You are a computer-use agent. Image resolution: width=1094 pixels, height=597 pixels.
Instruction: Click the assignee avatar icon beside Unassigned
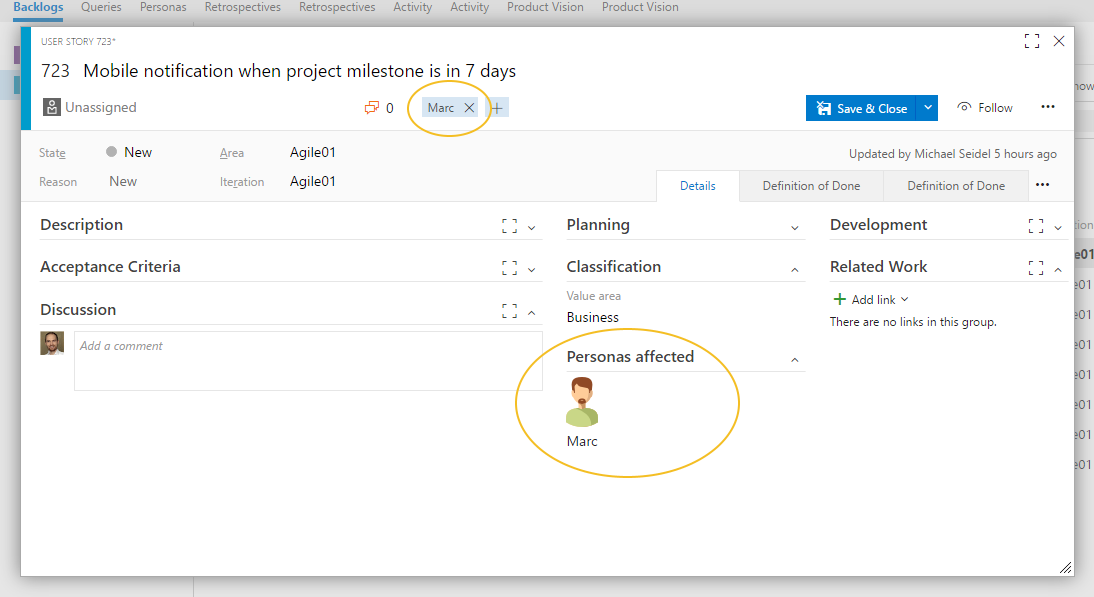50,107
